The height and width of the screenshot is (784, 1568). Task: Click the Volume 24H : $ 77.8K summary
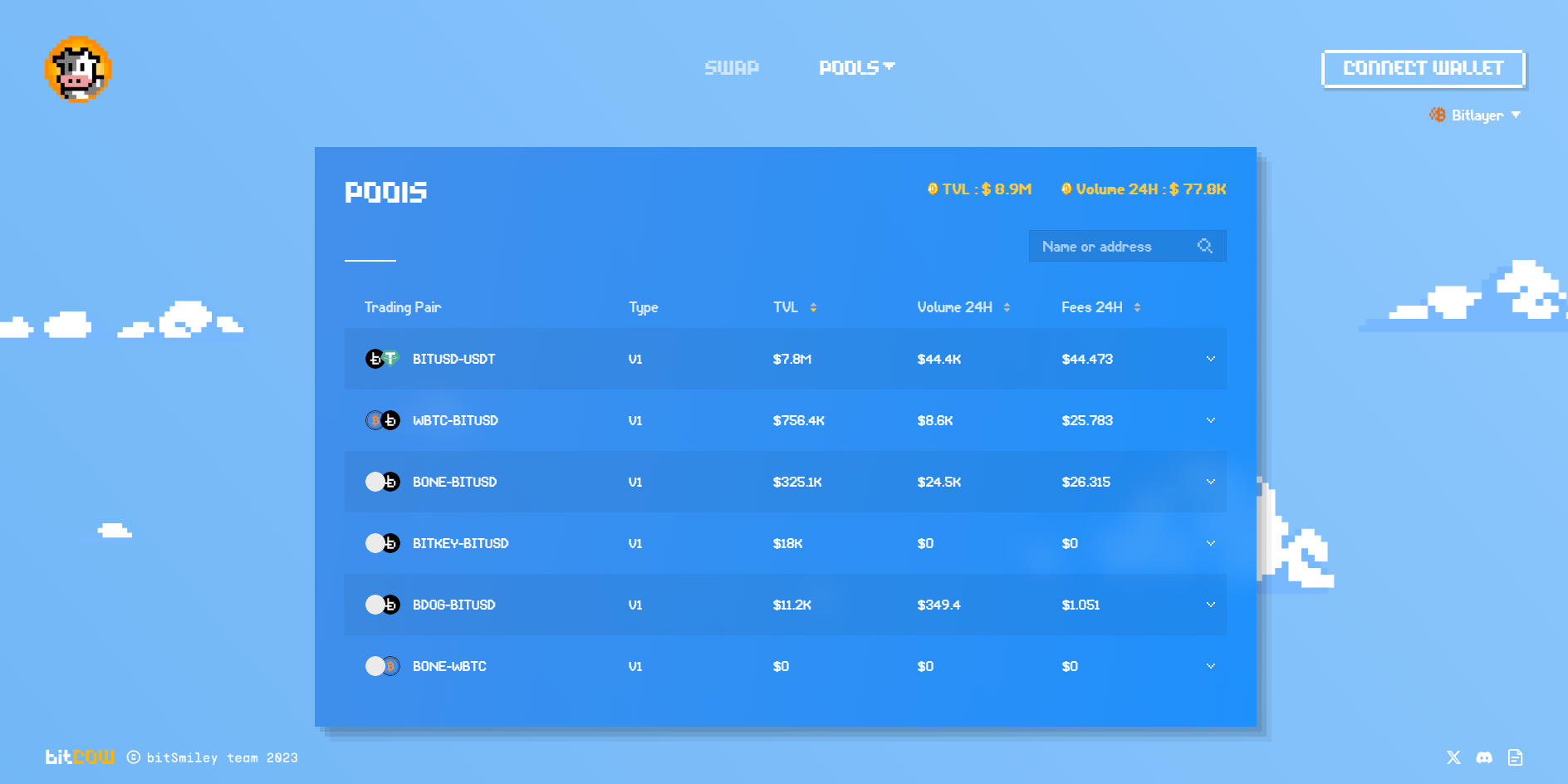(x=1144, y=189)
